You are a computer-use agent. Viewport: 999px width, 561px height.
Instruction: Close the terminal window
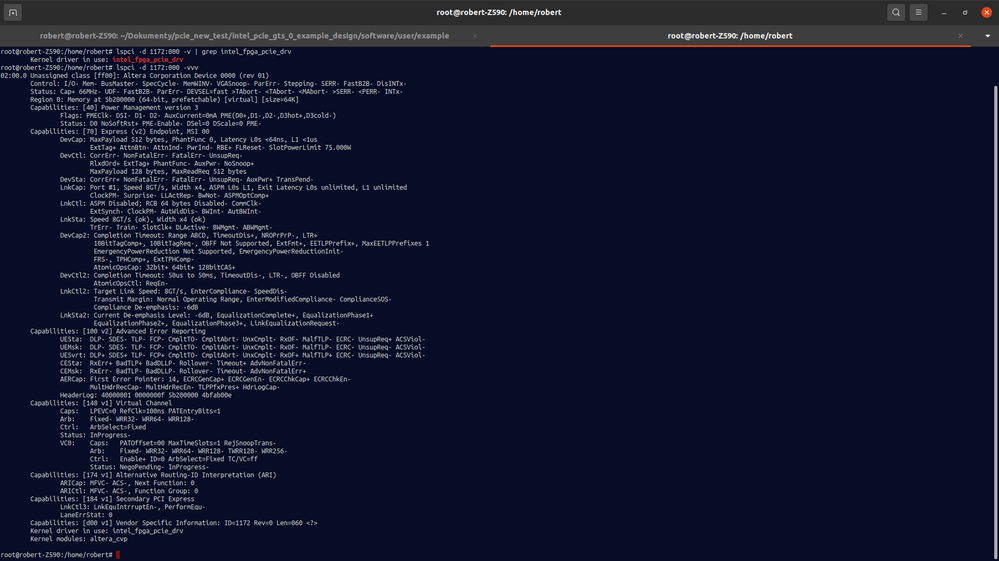(986, 12)
